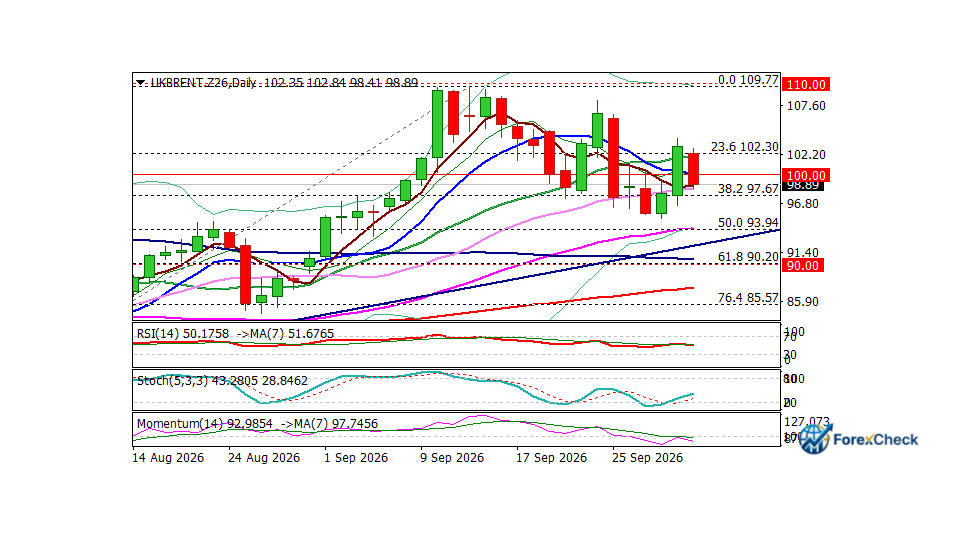Click the Fibonacci label 76.4 85.57
Viewport: 960px width, 540px height.
pyautogui.click(x=748, y=298)
